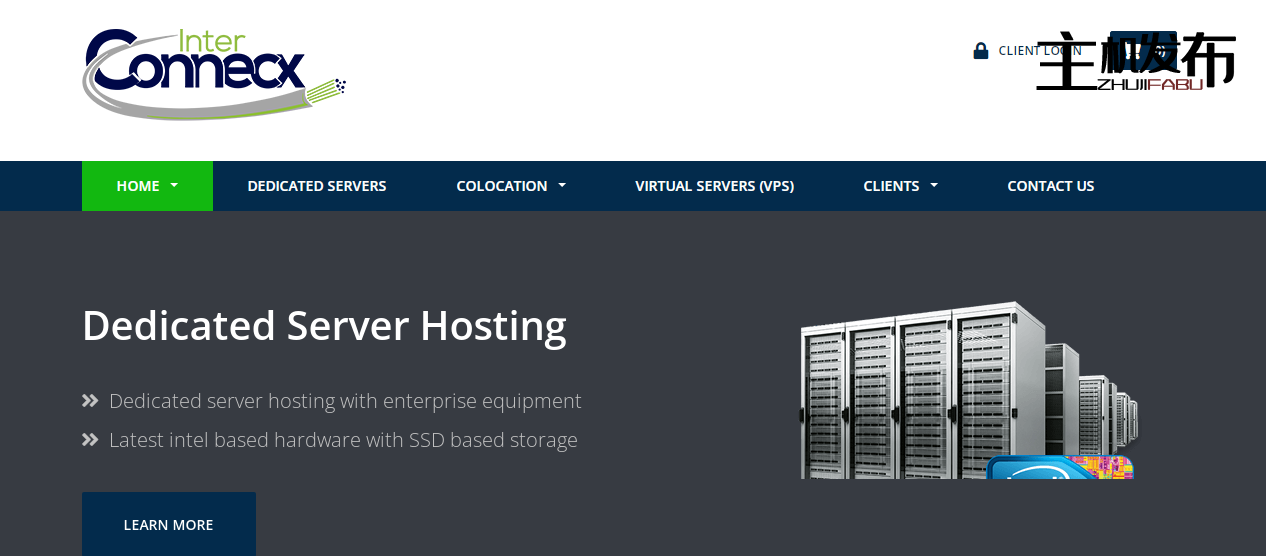The width and height of the screenshot is (1266, 556).
Task: Click the SSD based storage bullet text
Action: pyautogui.click(x=343, y=440)
